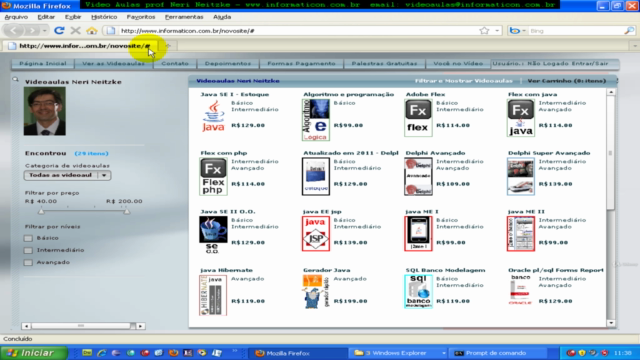This screenshot has width=640, height=360.
Task: Open the Java SE I - Estoque course icon
Action: 213,116
